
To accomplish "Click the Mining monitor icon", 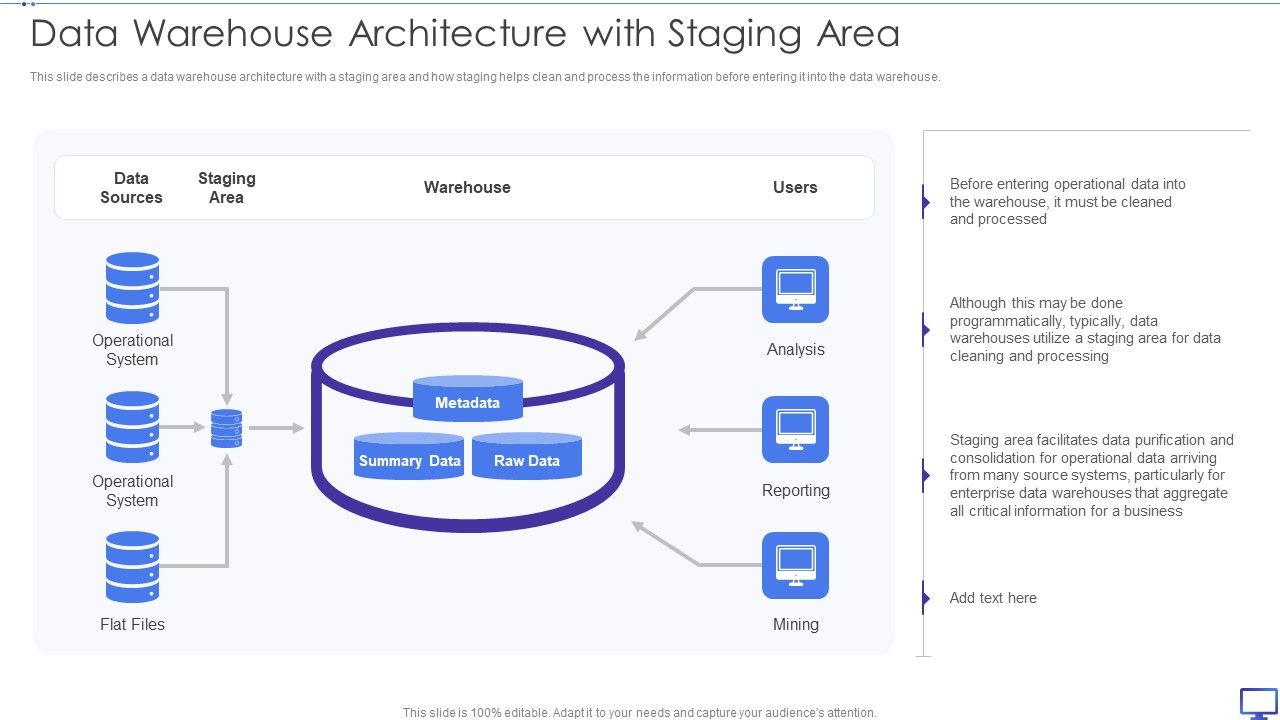I will [x=795, y=565].
